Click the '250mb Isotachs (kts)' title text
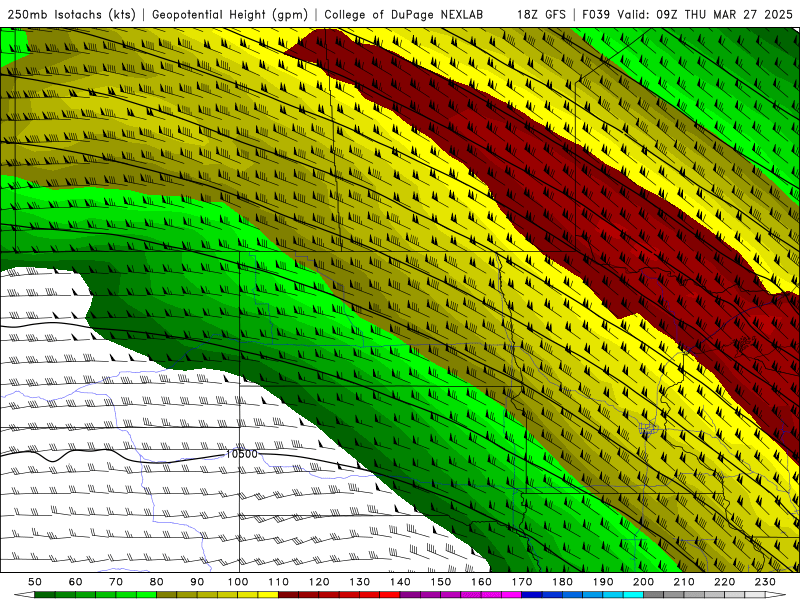 point(72,14)
